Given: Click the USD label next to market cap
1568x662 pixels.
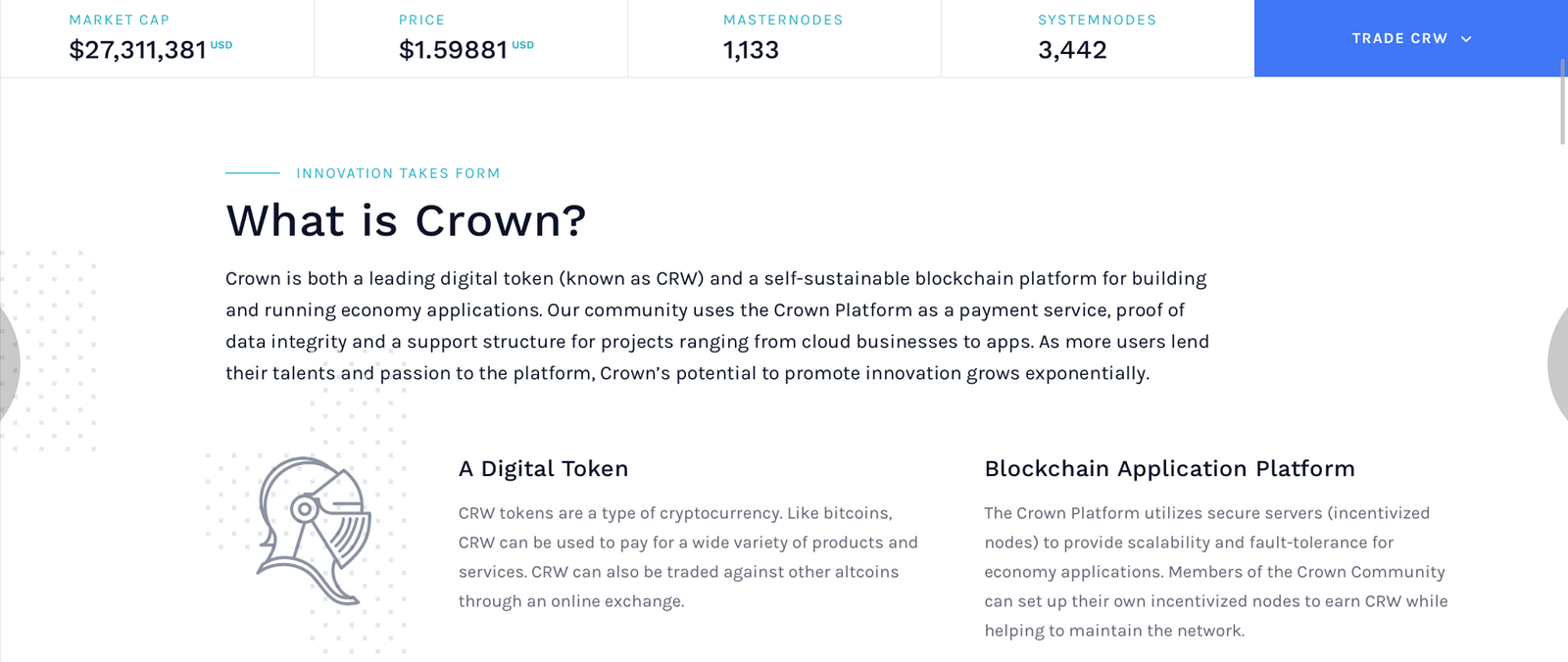Looking at the screenshot, I should [221, 45].
